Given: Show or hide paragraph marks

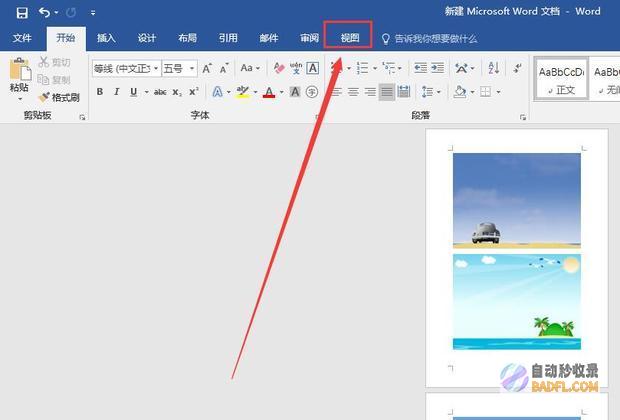Looking at the screenshot, I should 518,68.
